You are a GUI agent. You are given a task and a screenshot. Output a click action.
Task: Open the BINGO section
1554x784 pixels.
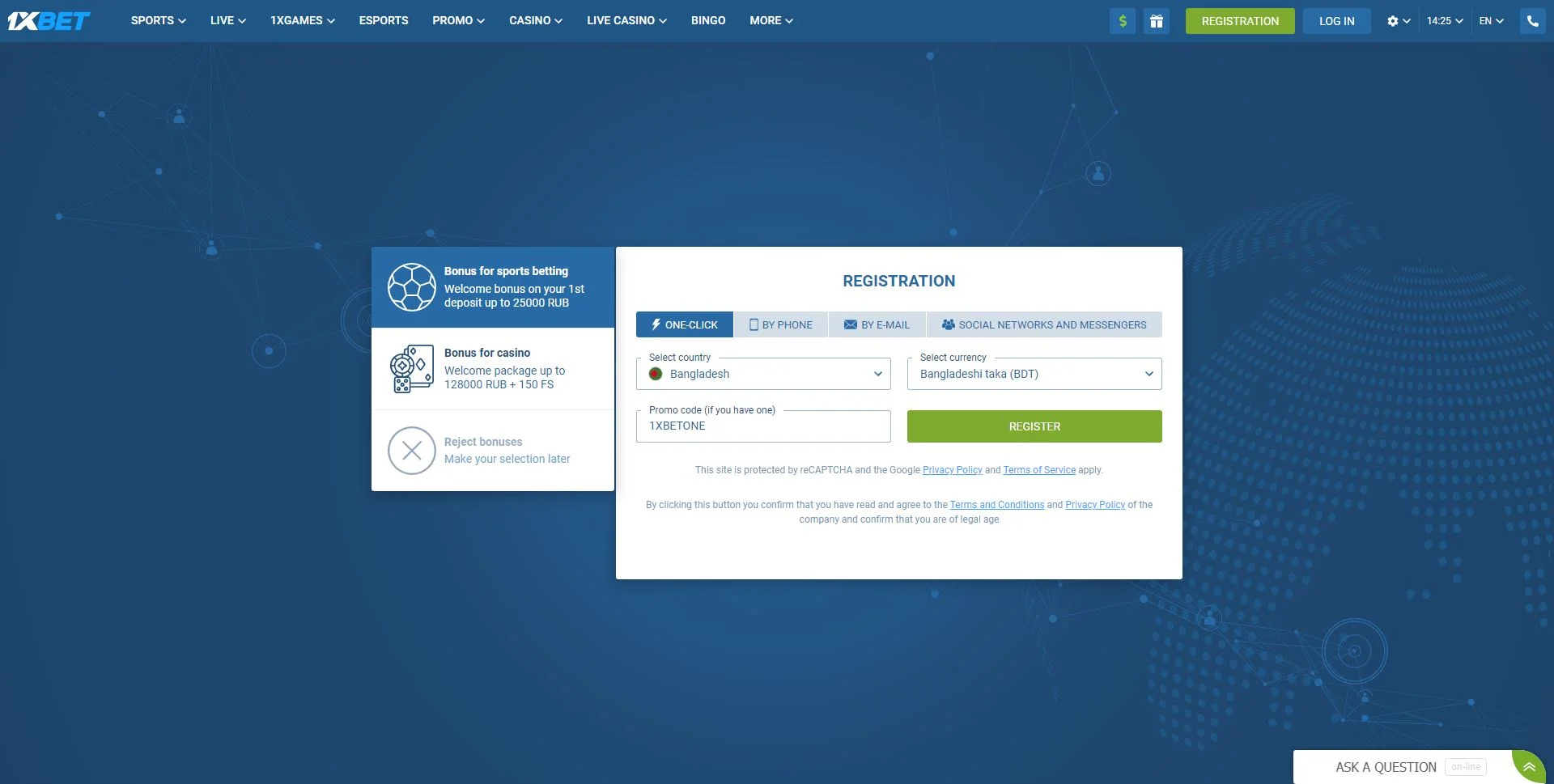click(x=708, y=21)
